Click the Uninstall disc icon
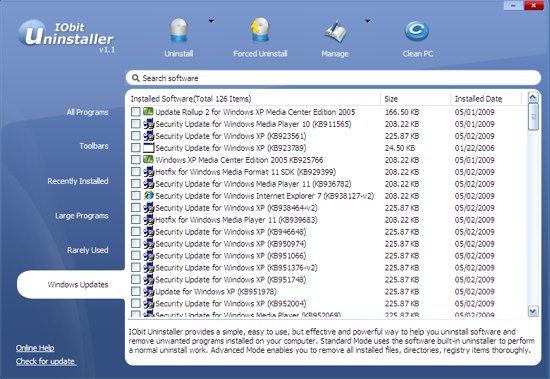The height and width of the screenshot is (379, 550). tap(179, 31)
